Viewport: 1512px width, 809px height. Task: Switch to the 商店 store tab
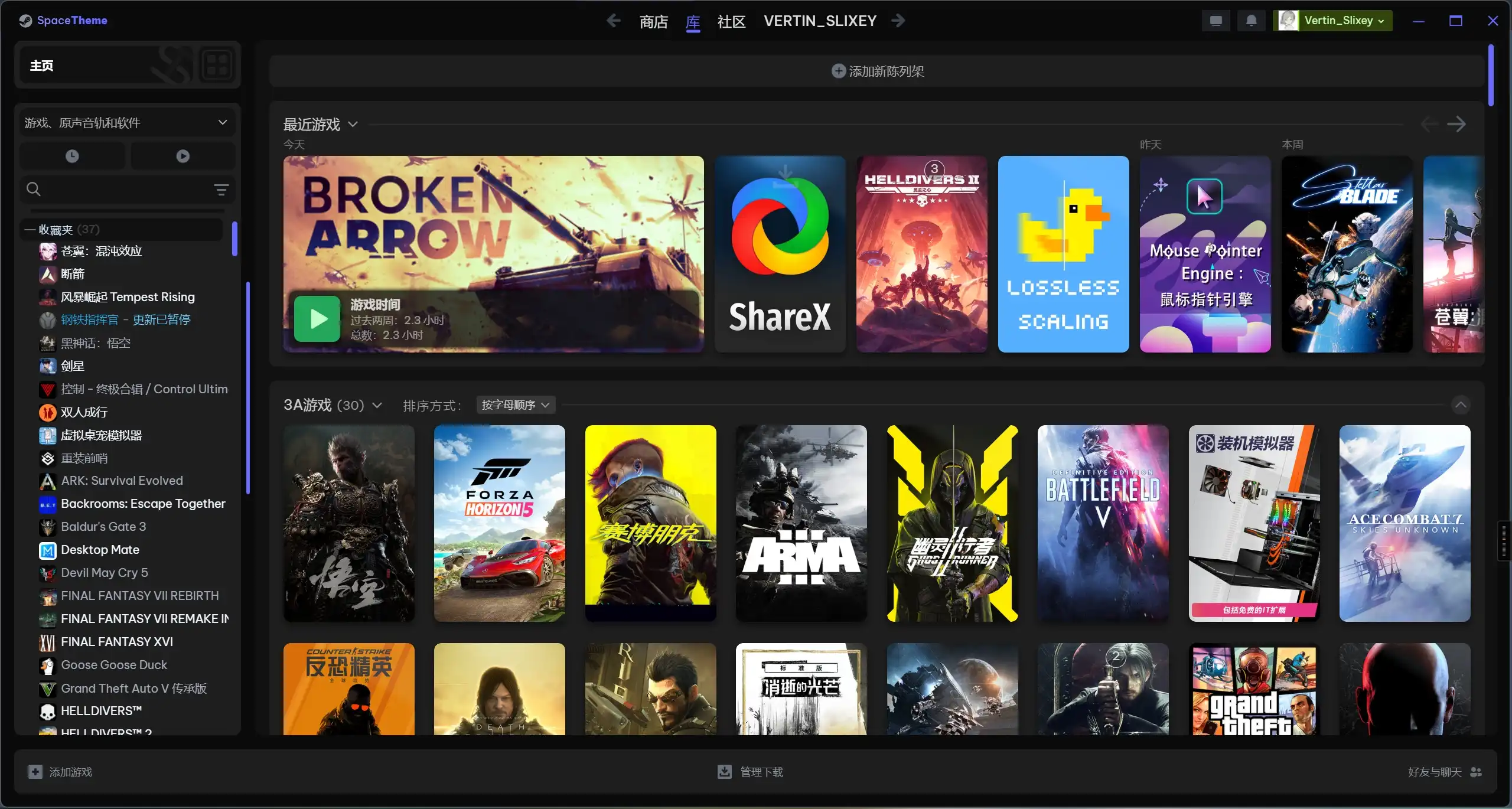click(x=653, y=21)
